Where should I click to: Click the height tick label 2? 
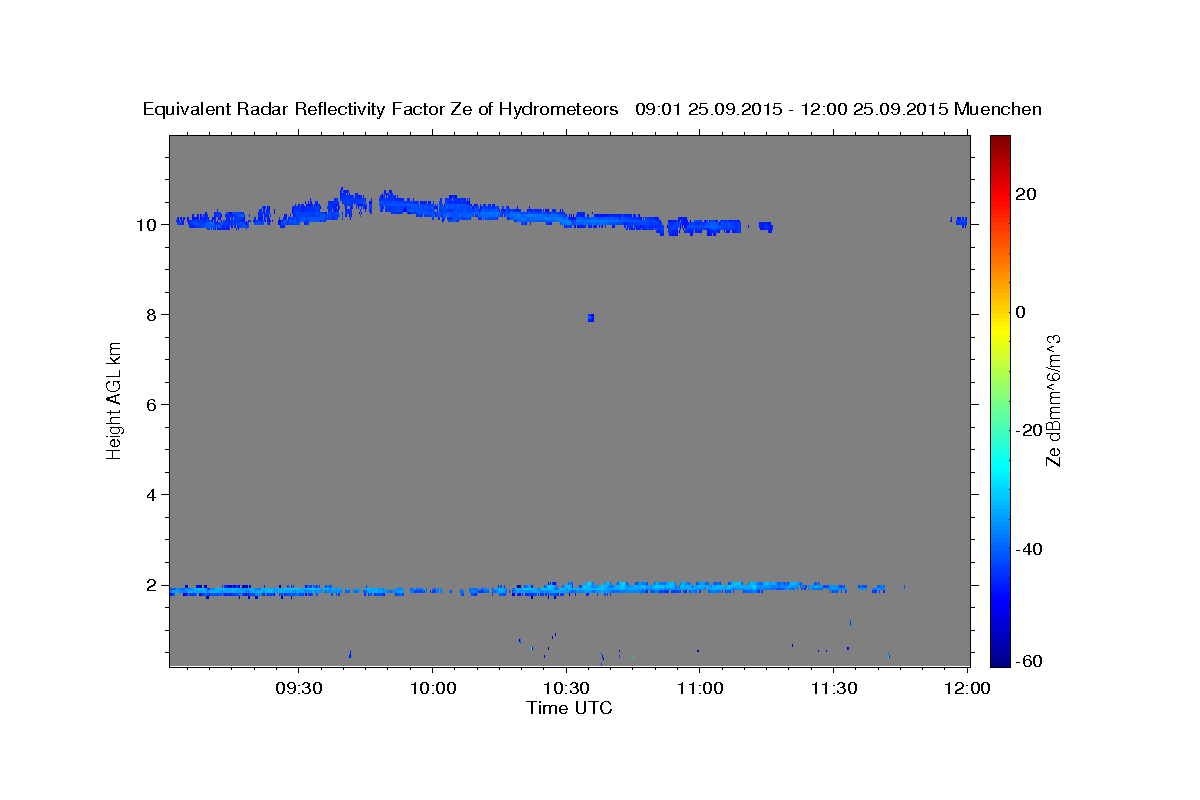(151, 585)
